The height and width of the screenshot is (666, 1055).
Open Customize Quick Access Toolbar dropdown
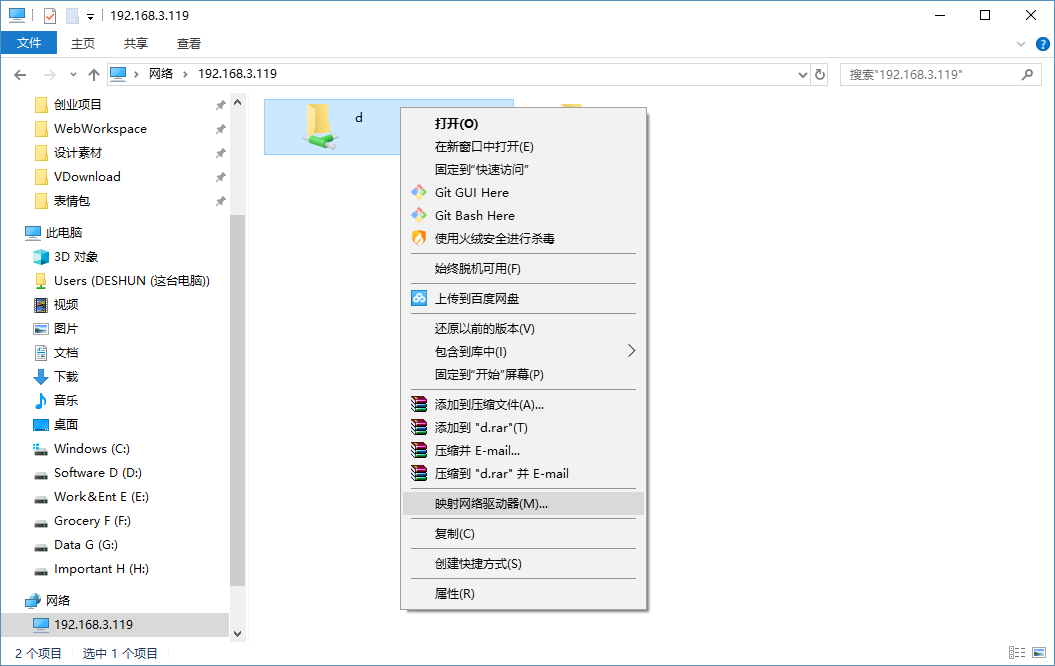click(x=90, y=17)
